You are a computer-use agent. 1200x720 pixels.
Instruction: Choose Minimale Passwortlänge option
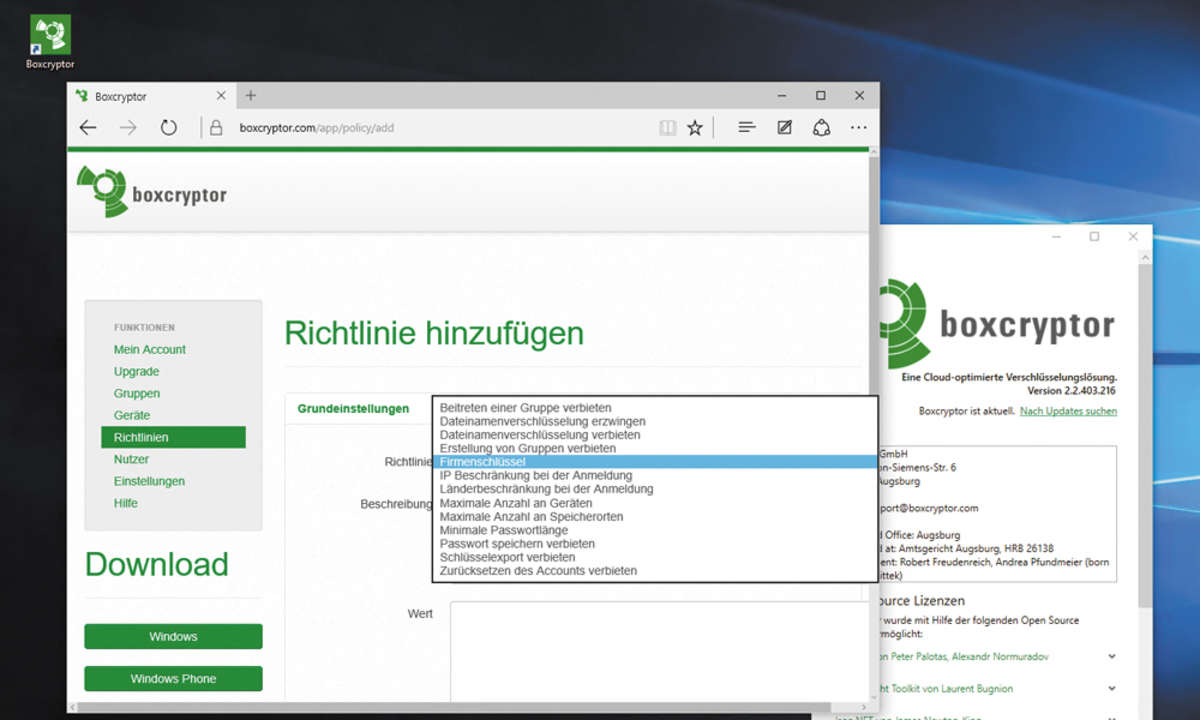click(655, 530)
